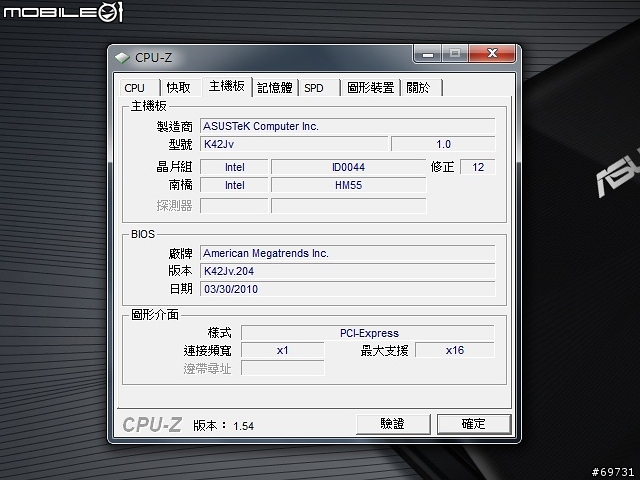Viewport: 640px width, 480px height.
Task: Open the 快取 tab
Action: (x=180, y=88)
